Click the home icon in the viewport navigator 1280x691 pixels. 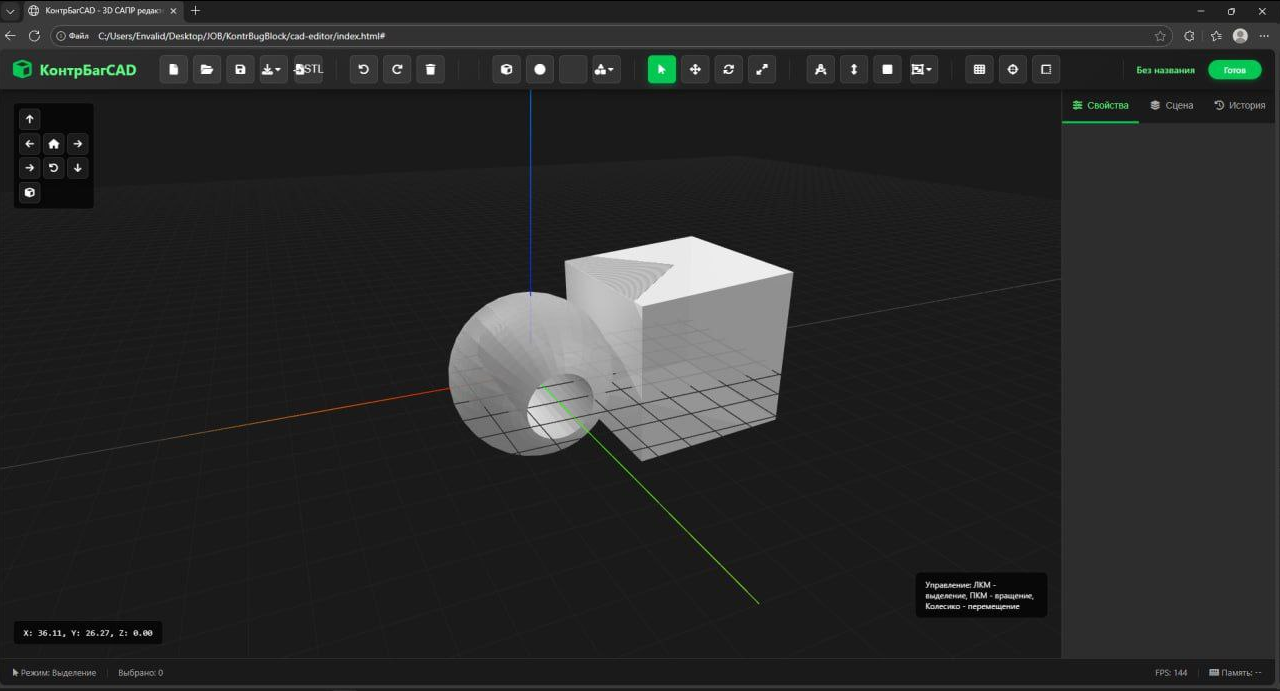pyautogui.click(x=53, y=143)
